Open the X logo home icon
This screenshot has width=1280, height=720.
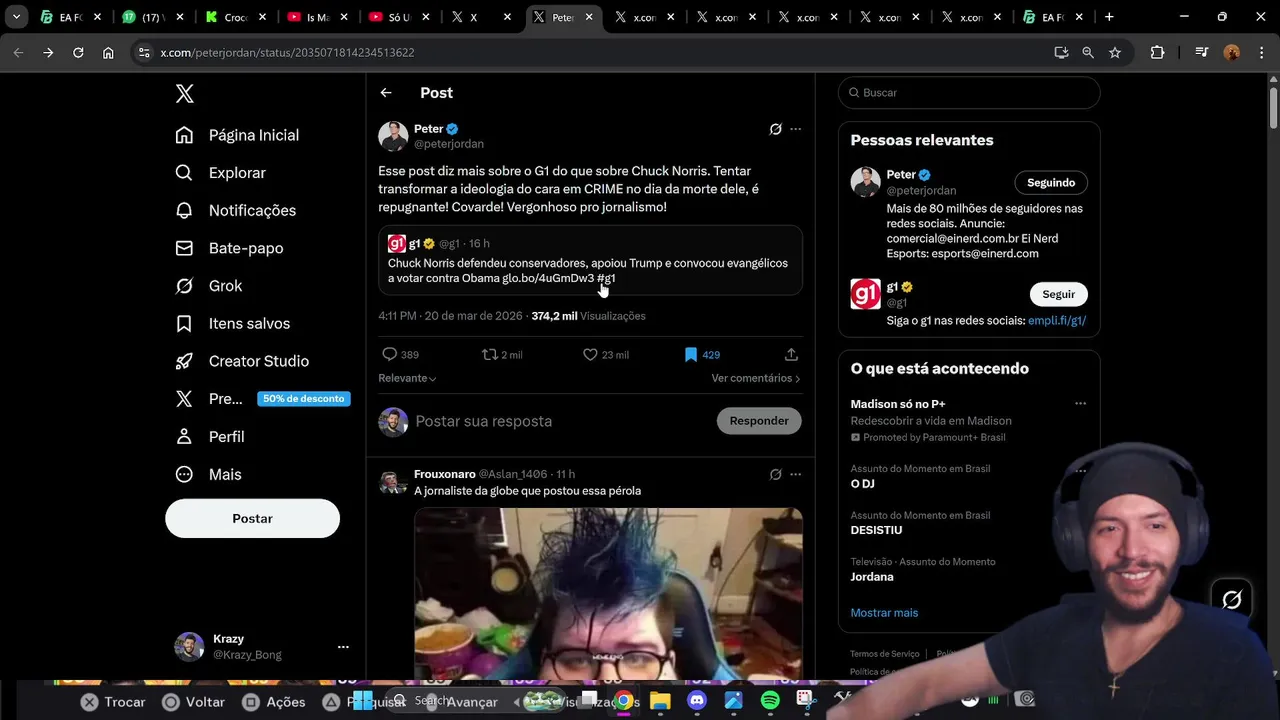185,94
